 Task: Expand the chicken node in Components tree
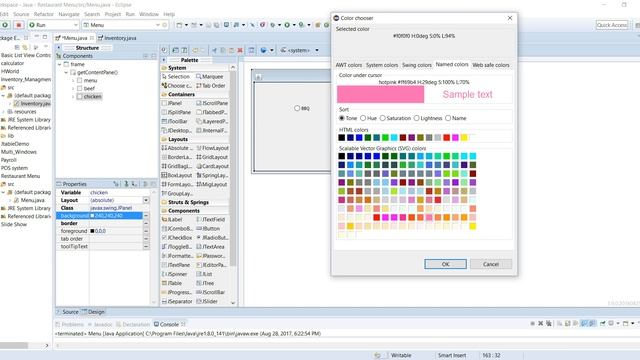point(73,97)
